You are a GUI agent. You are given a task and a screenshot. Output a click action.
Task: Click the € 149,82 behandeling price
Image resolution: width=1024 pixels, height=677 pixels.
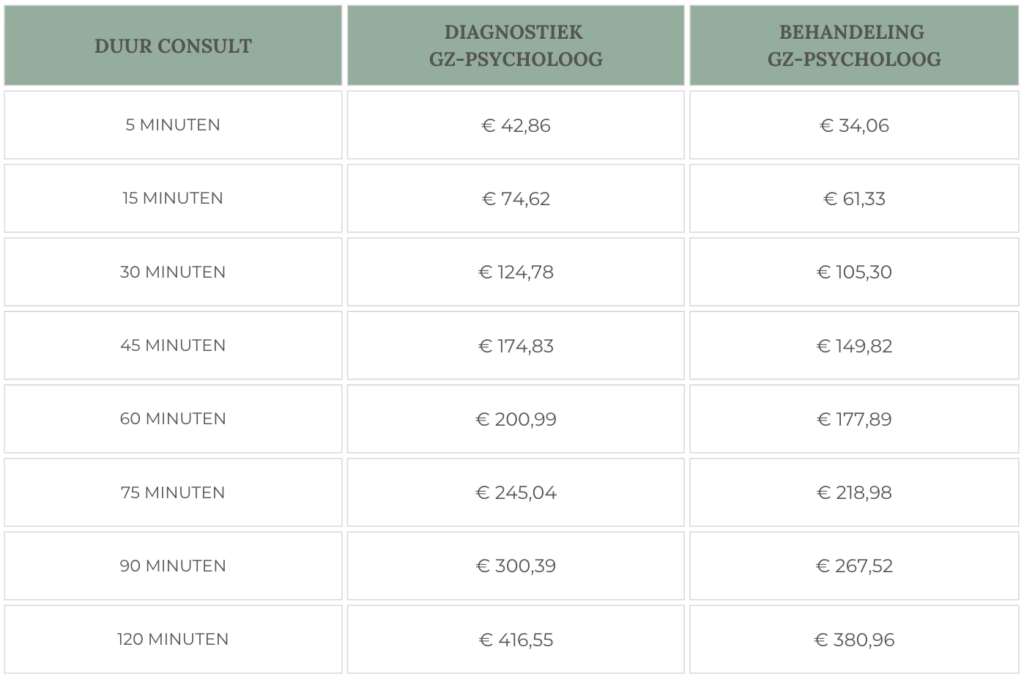(x=855, y=346)
